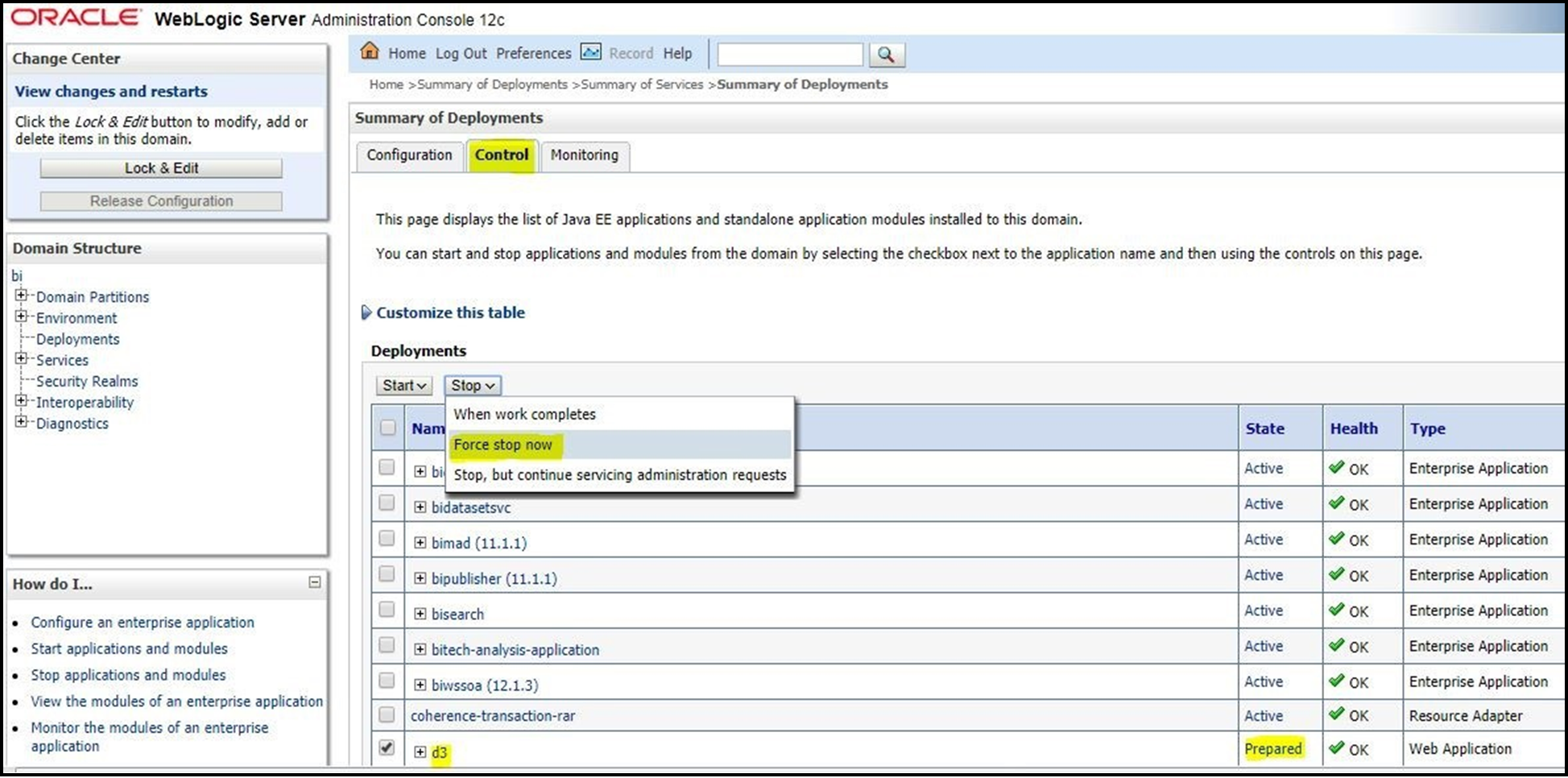Choose Force stop now option

[619, 445]
